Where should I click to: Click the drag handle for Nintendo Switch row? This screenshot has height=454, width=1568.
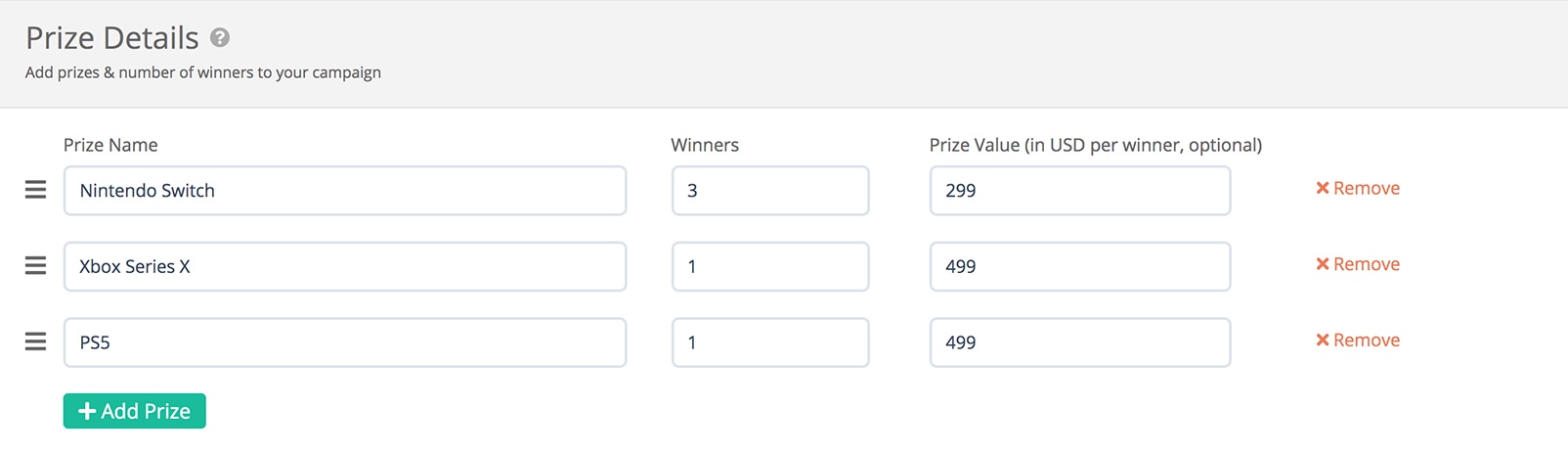click(35, 190)
